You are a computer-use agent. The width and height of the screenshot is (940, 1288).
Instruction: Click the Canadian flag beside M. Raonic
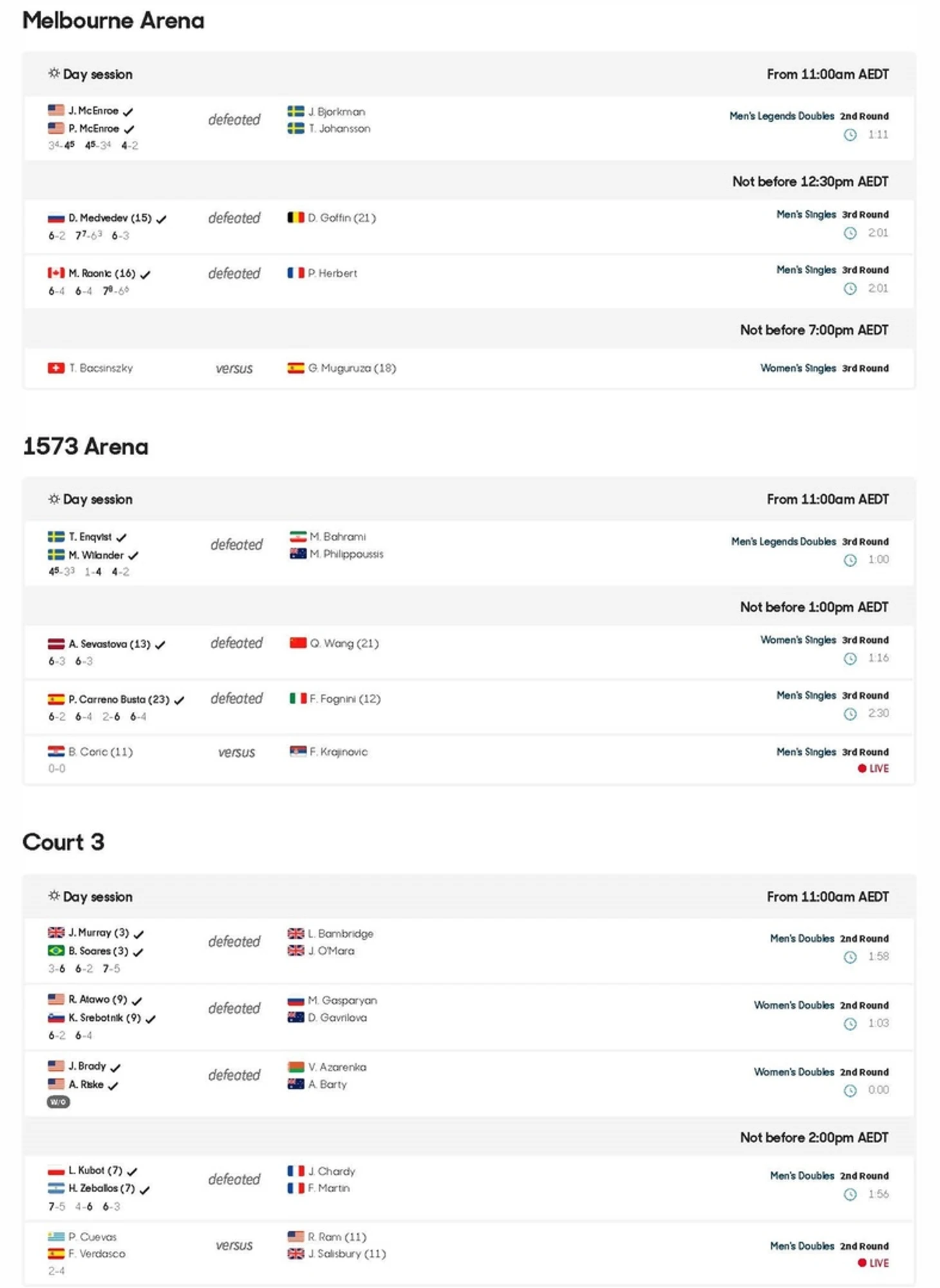56,273
